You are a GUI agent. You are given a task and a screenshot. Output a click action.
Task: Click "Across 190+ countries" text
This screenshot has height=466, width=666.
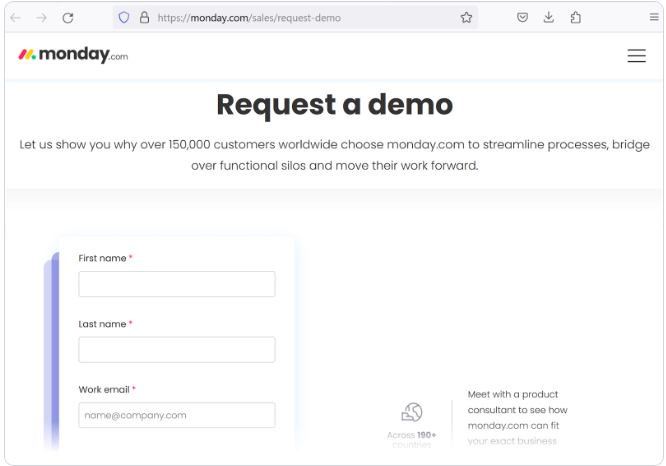click(412, 440)
